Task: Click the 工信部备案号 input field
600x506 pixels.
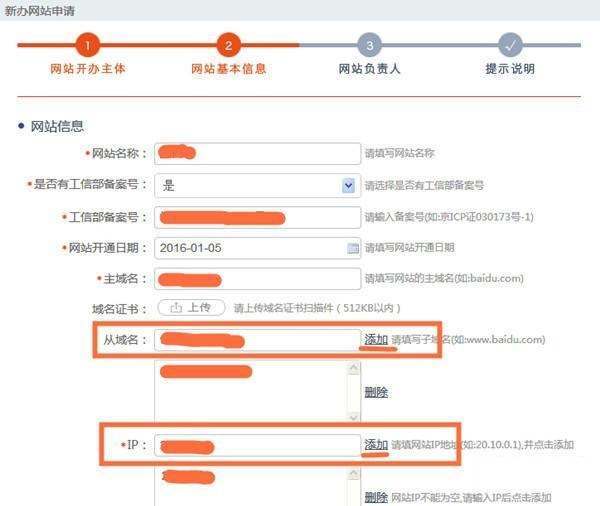Action: (x=258, y=217)
